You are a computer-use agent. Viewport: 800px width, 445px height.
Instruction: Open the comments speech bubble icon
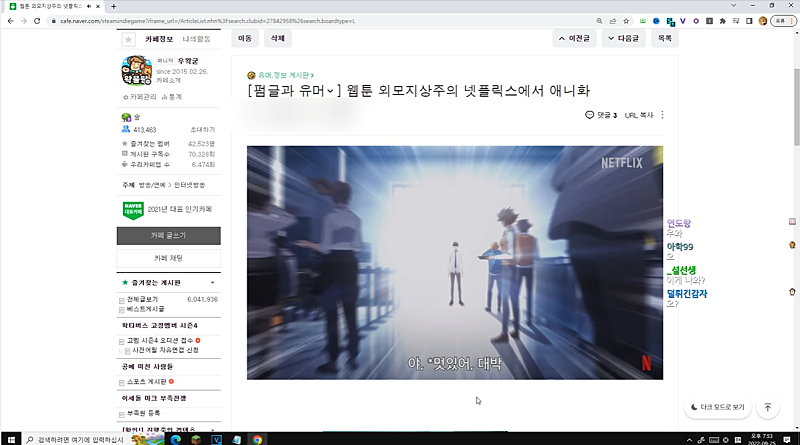tap(590, 115)
